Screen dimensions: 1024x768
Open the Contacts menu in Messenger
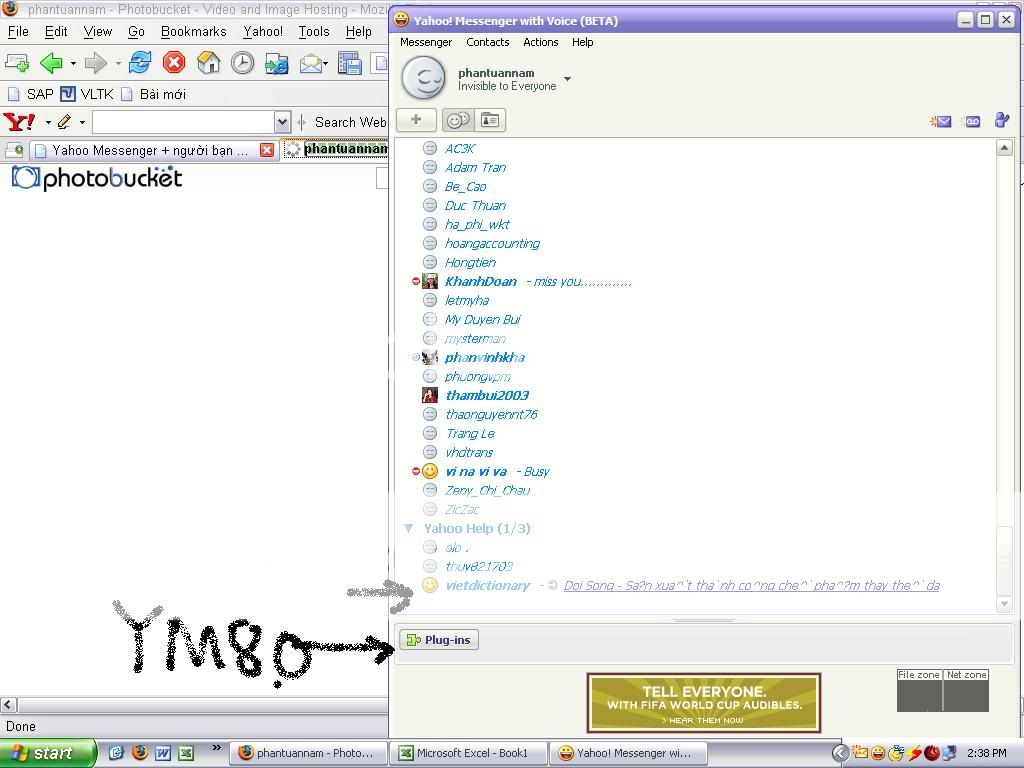487,42
